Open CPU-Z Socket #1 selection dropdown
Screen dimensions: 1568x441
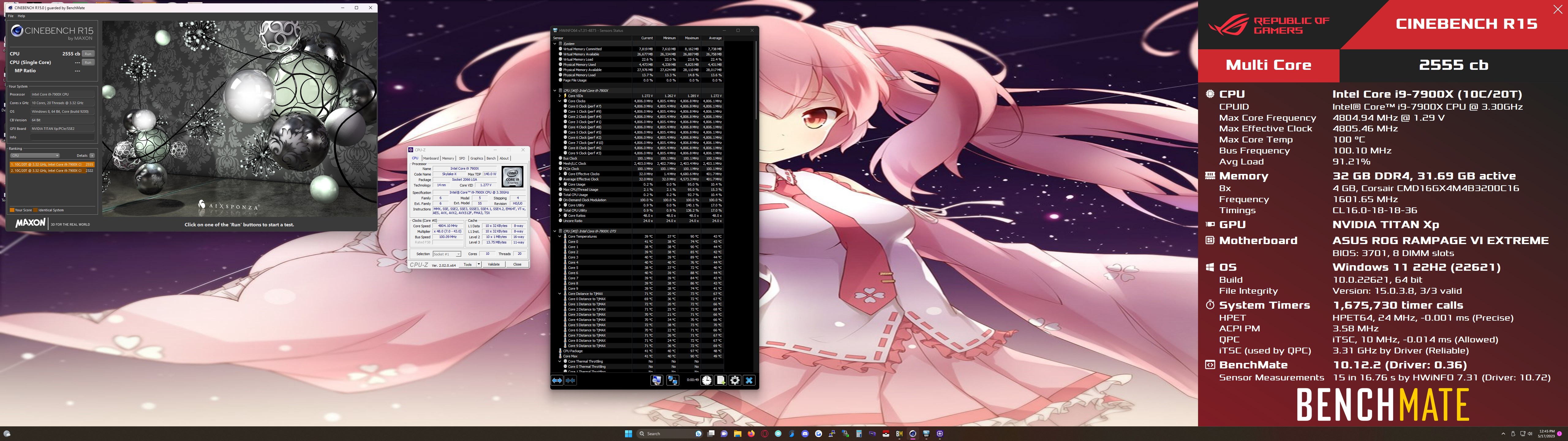point(447,254)
